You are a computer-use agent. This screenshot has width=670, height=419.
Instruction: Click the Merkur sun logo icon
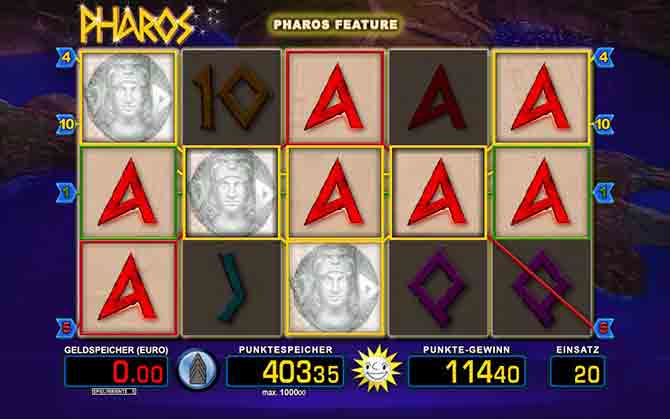[x=376, y=369]
